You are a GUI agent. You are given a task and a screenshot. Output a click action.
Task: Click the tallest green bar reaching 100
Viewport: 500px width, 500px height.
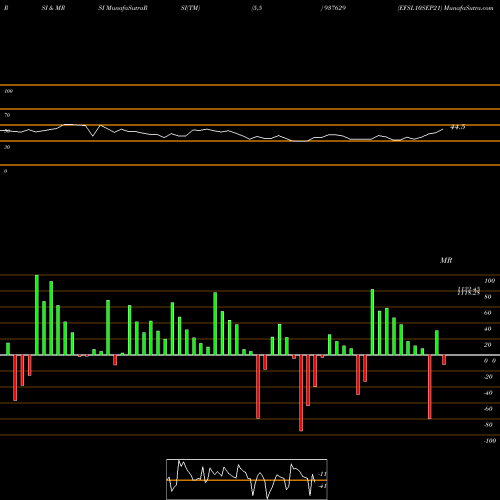37,315
